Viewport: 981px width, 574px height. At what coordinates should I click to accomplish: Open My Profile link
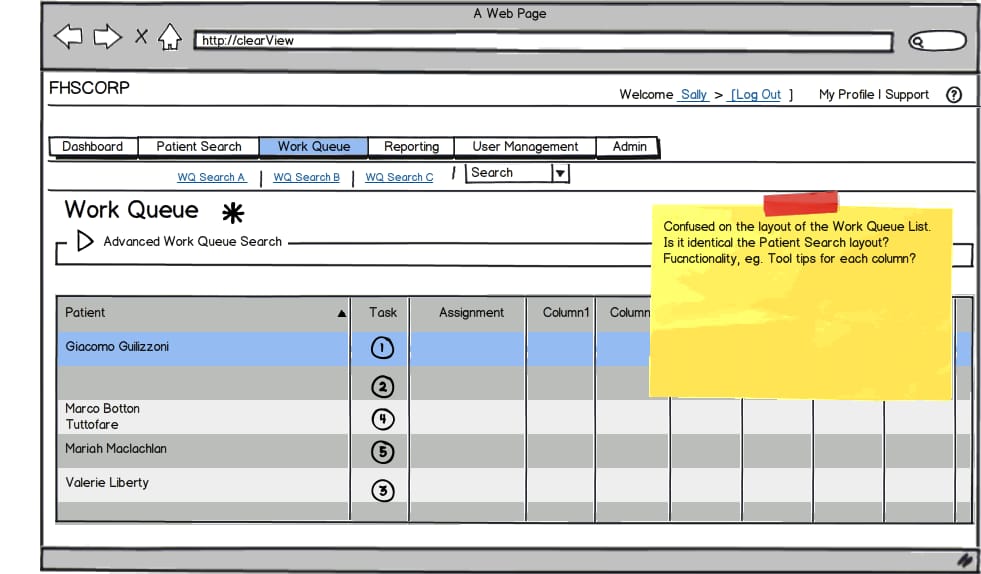tap(846, 95)
